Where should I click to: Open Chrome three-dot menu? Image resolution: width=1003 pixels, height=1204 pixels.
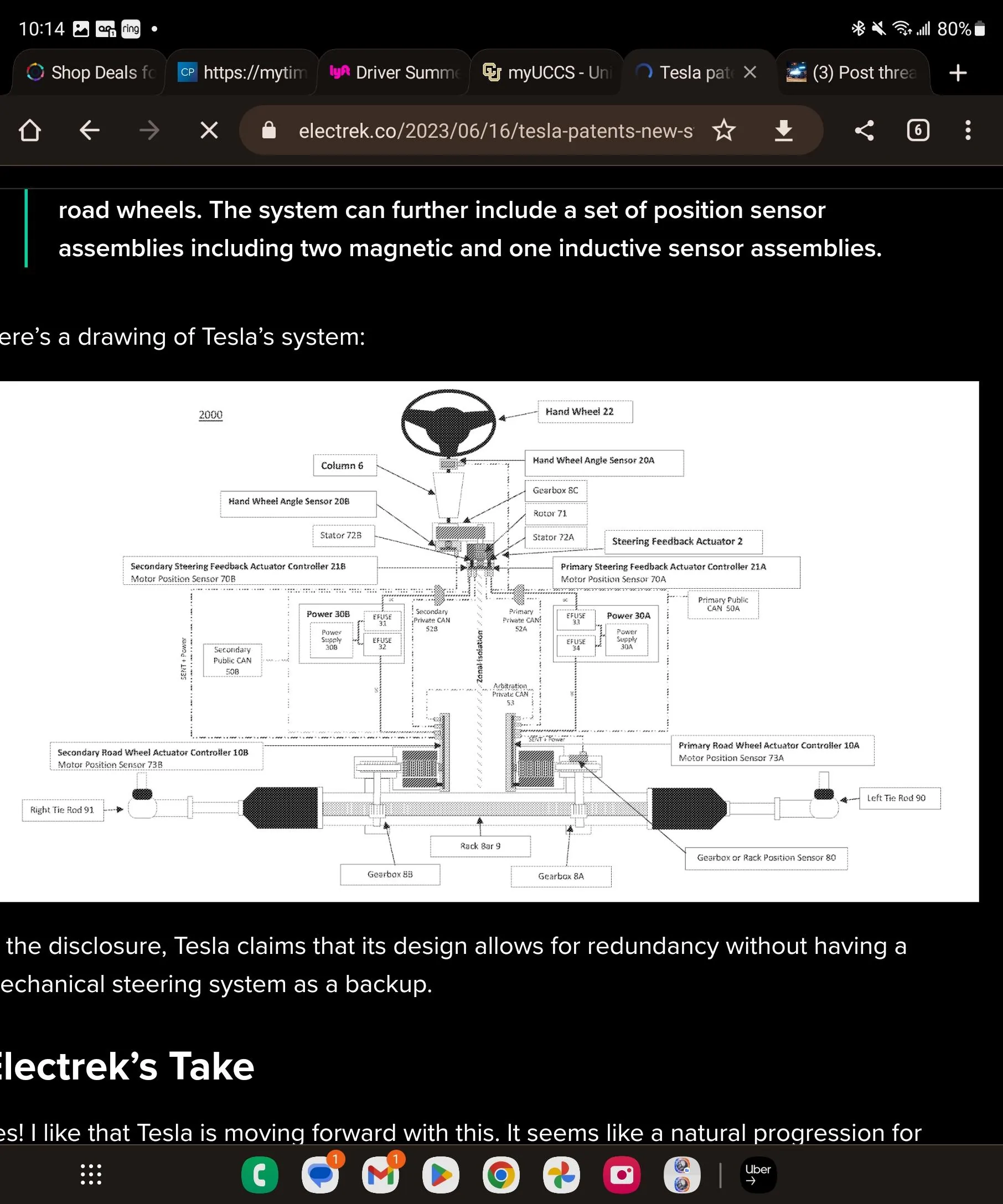[x=968, y=131]
